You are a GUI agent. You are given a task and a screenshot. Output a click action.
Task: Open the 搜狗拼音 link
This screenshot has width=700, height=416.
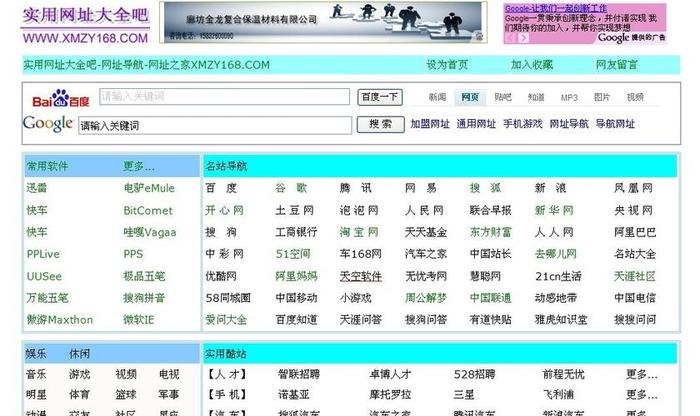[x=144, y=298]
